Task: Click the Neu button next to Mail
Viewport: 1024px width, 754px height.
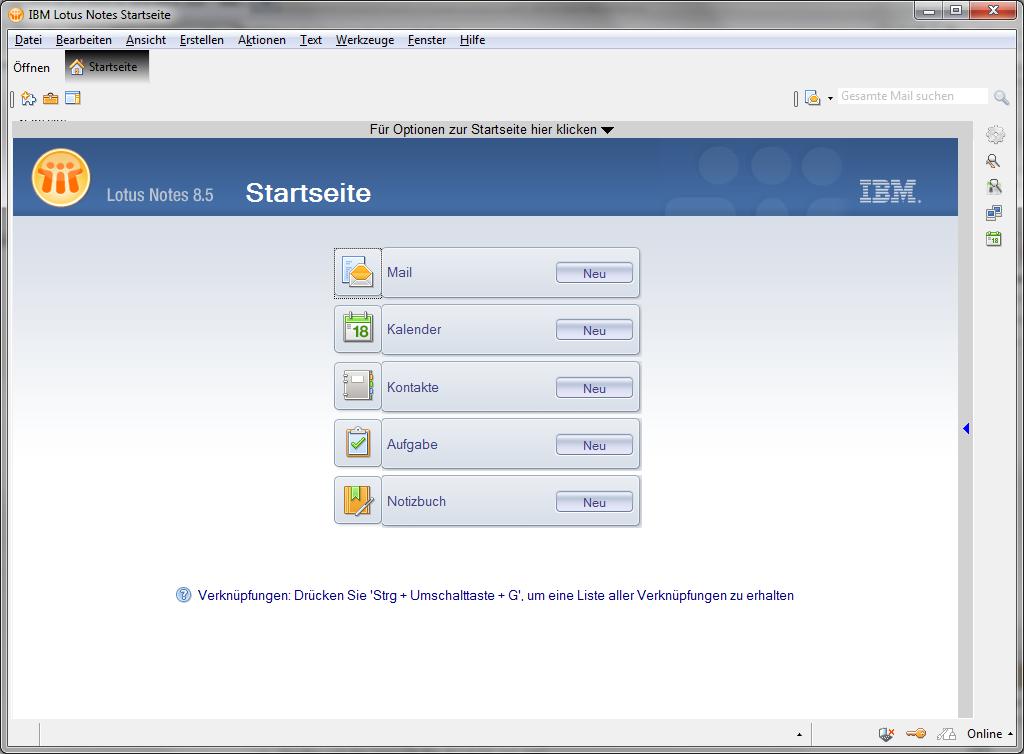Action: click(x=594, y=273)
